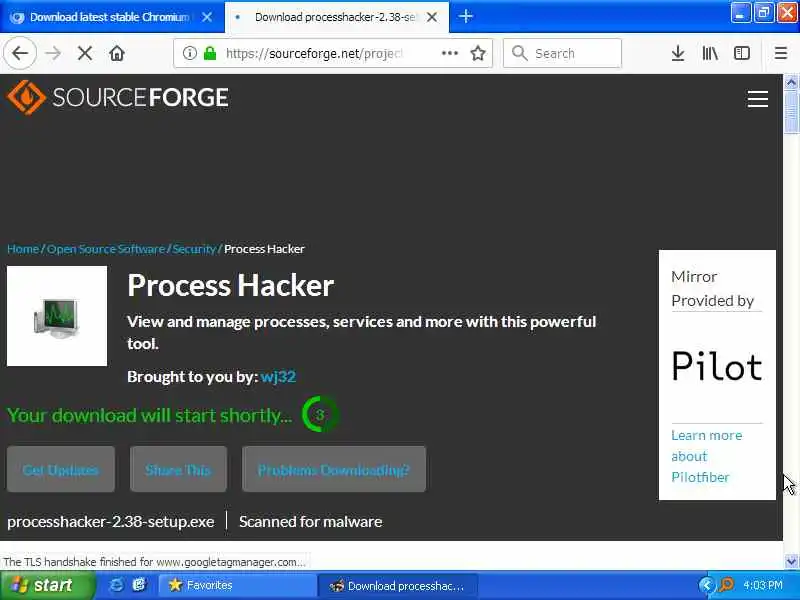This screenshot has width=800, height=600.
Task: Click the Problems Downloading? button
Action: click(334, 469)
